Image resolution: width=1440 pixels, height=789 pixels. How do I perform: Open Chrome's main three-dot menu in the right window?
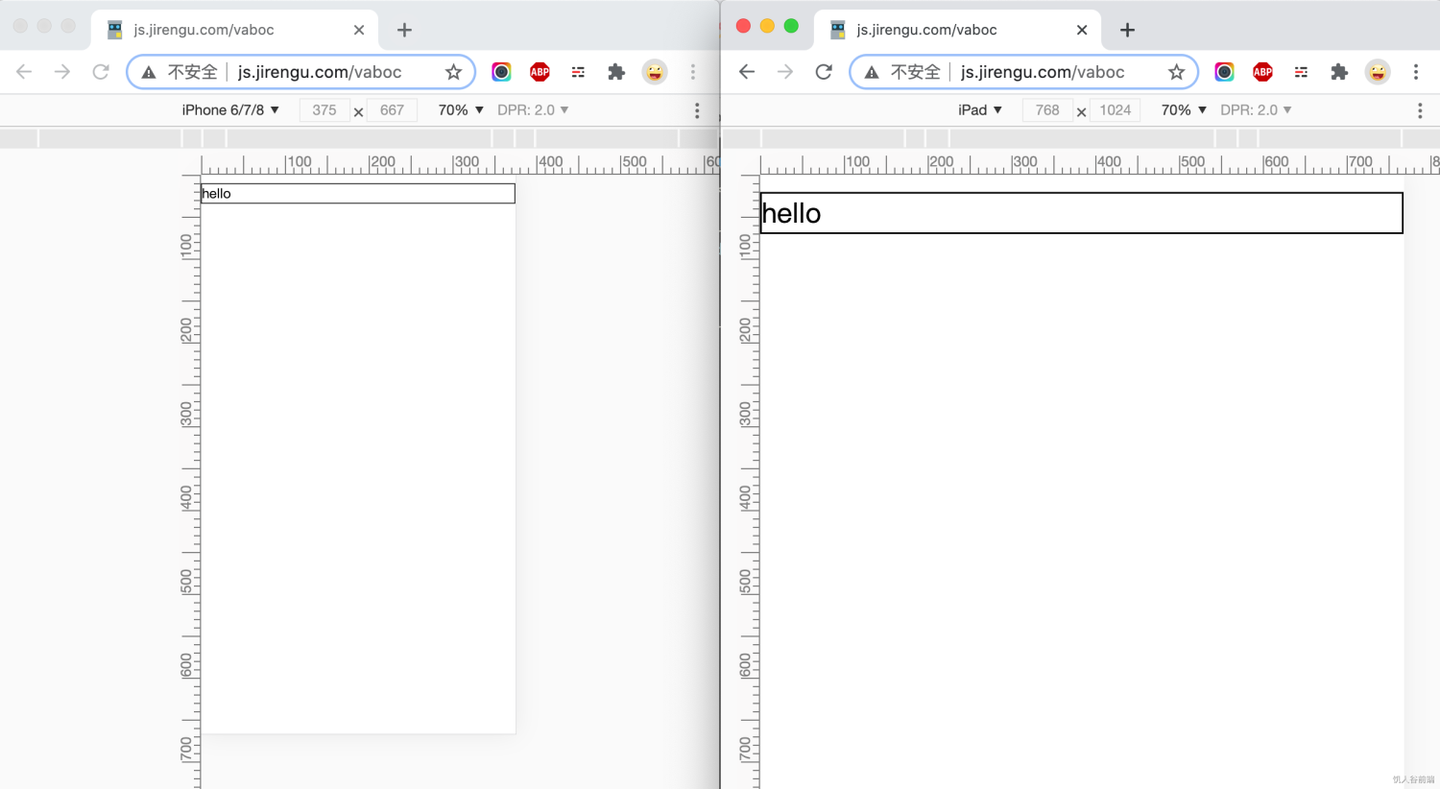pyautogui.click(x=1417, y=71)
